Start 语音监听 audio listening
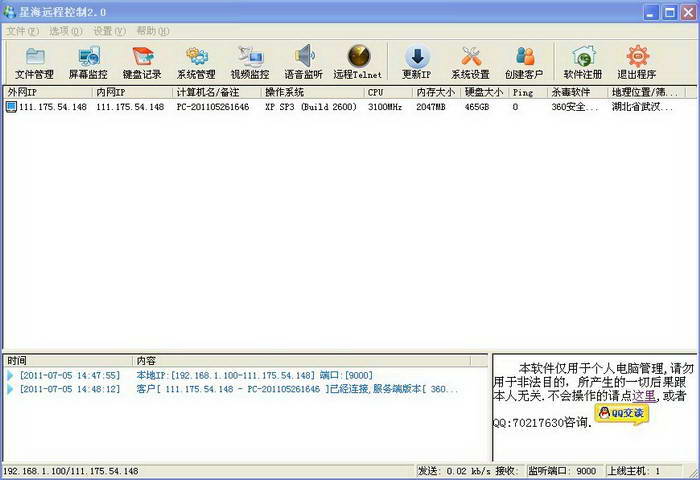Screen dimensions: 700x480 click(303, 62)
